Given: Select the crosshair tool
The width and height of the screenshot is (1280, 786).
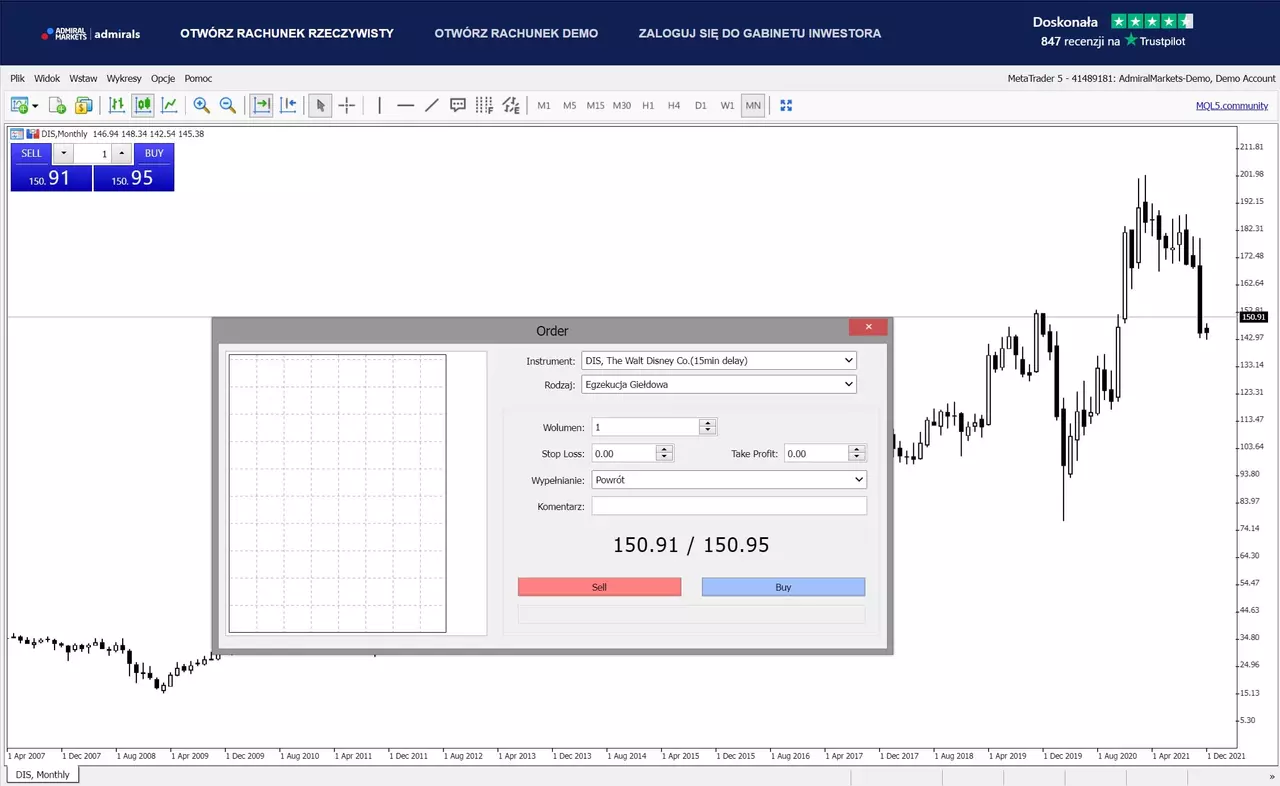Looking at the screenshot, I should [347, 105].
